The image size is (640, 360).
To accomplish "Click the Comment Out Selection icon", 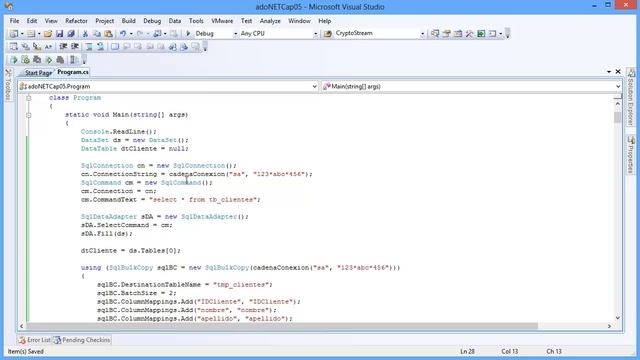I will (x=89, y=47).
